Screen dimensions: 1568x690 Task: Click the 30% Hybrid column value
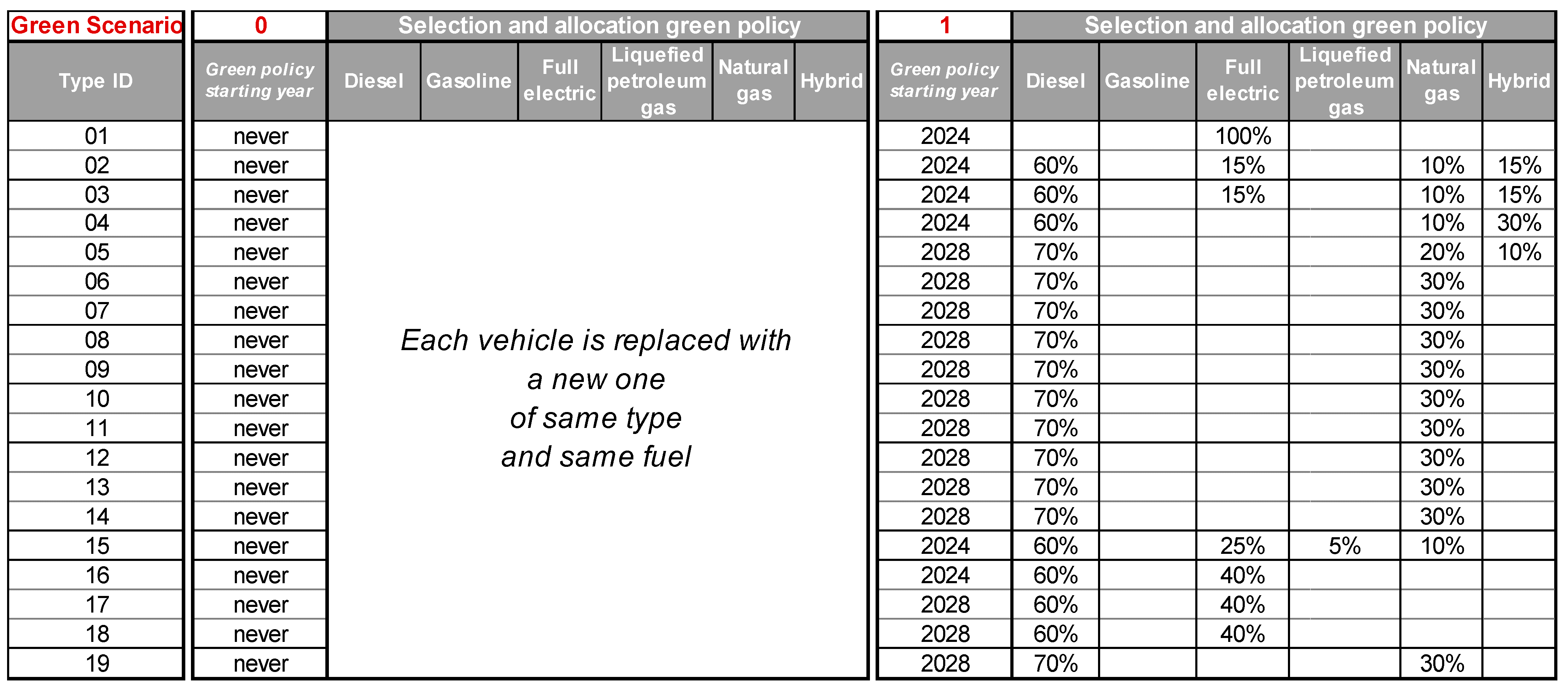point(1519,223)
